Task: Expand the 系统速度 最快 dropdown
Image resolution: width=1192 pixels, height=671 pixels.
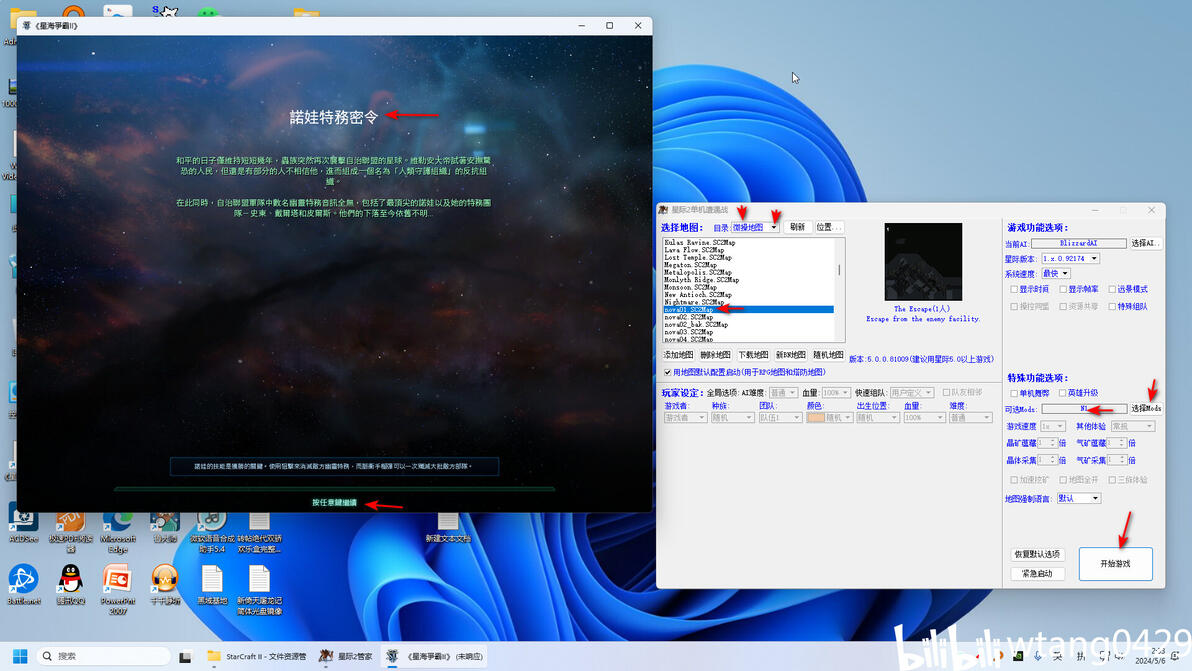Action: click(1056, 274)
